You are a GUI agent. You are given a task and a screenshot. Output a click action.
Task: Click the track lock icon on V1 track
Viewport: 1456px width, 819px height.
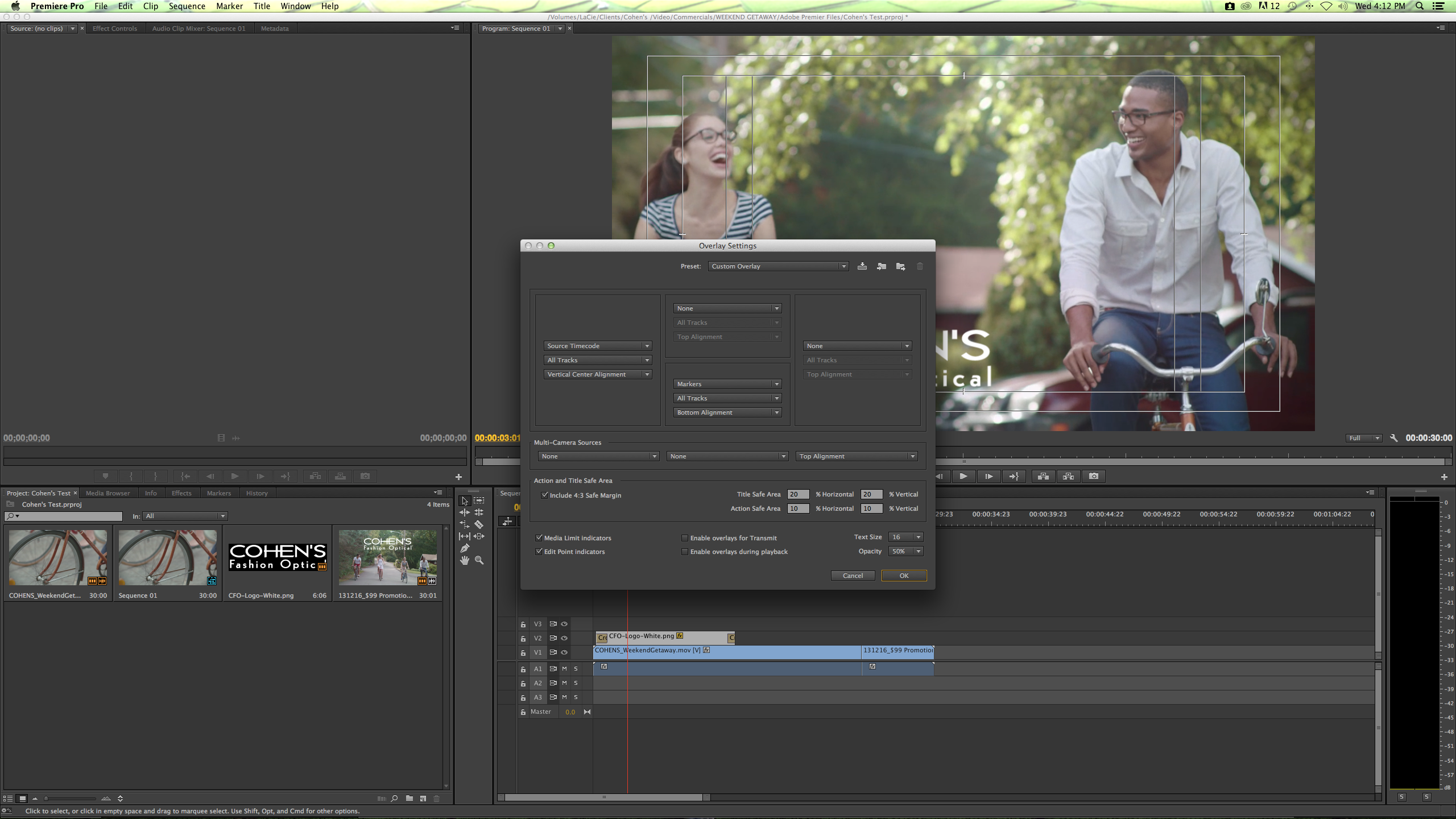point(522,651)
